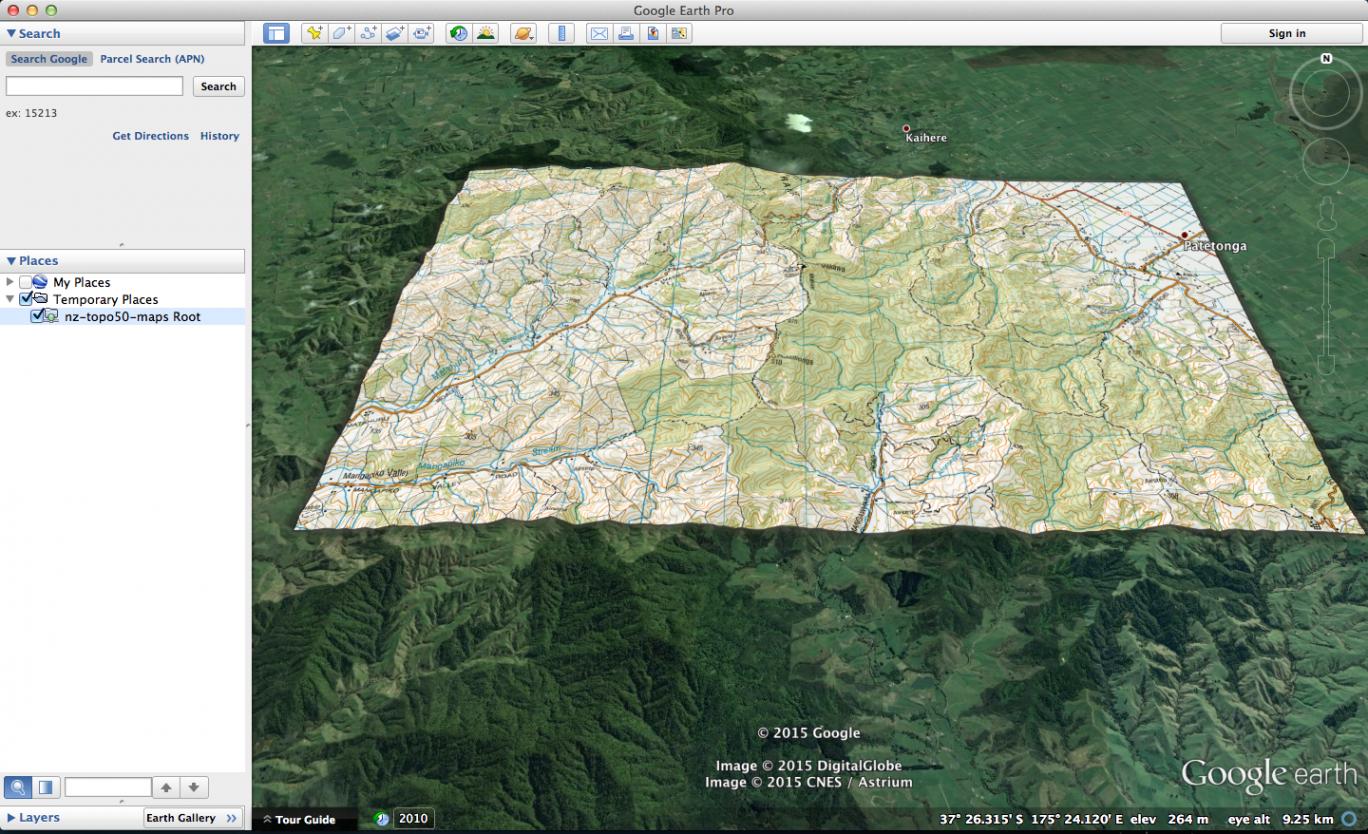The height and width of the screenshot is (834, 1368).
Task: Click the Kaihere placemark label
Action: pos(926,138)
